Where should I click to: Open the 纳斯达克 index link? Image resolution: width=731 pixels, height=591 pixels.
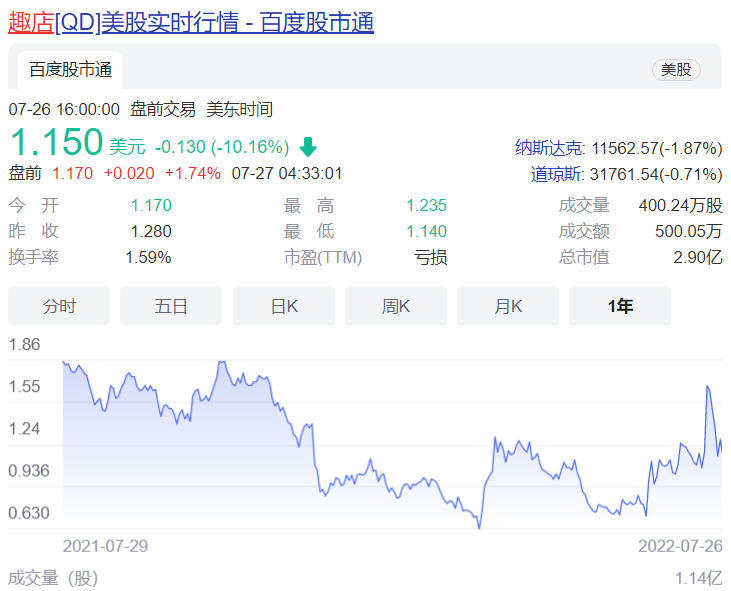[549, 148]
